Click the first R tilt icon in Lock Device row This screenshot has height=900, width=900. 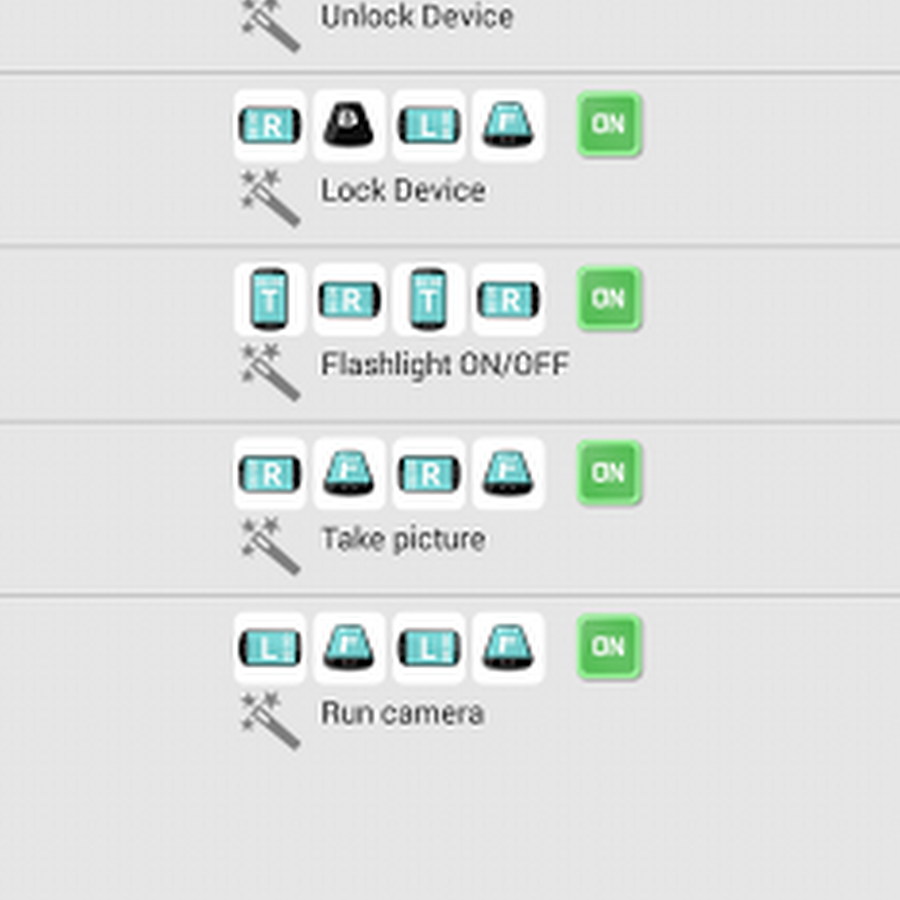(270, 126)
